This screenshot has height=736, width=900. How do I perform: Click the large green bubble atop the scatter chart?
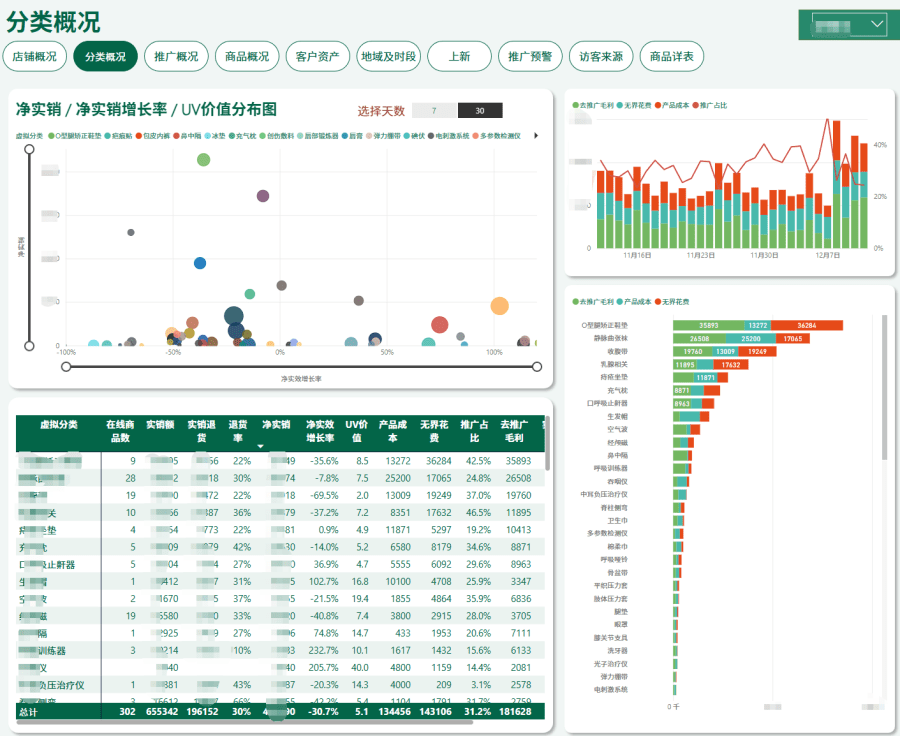204,160
